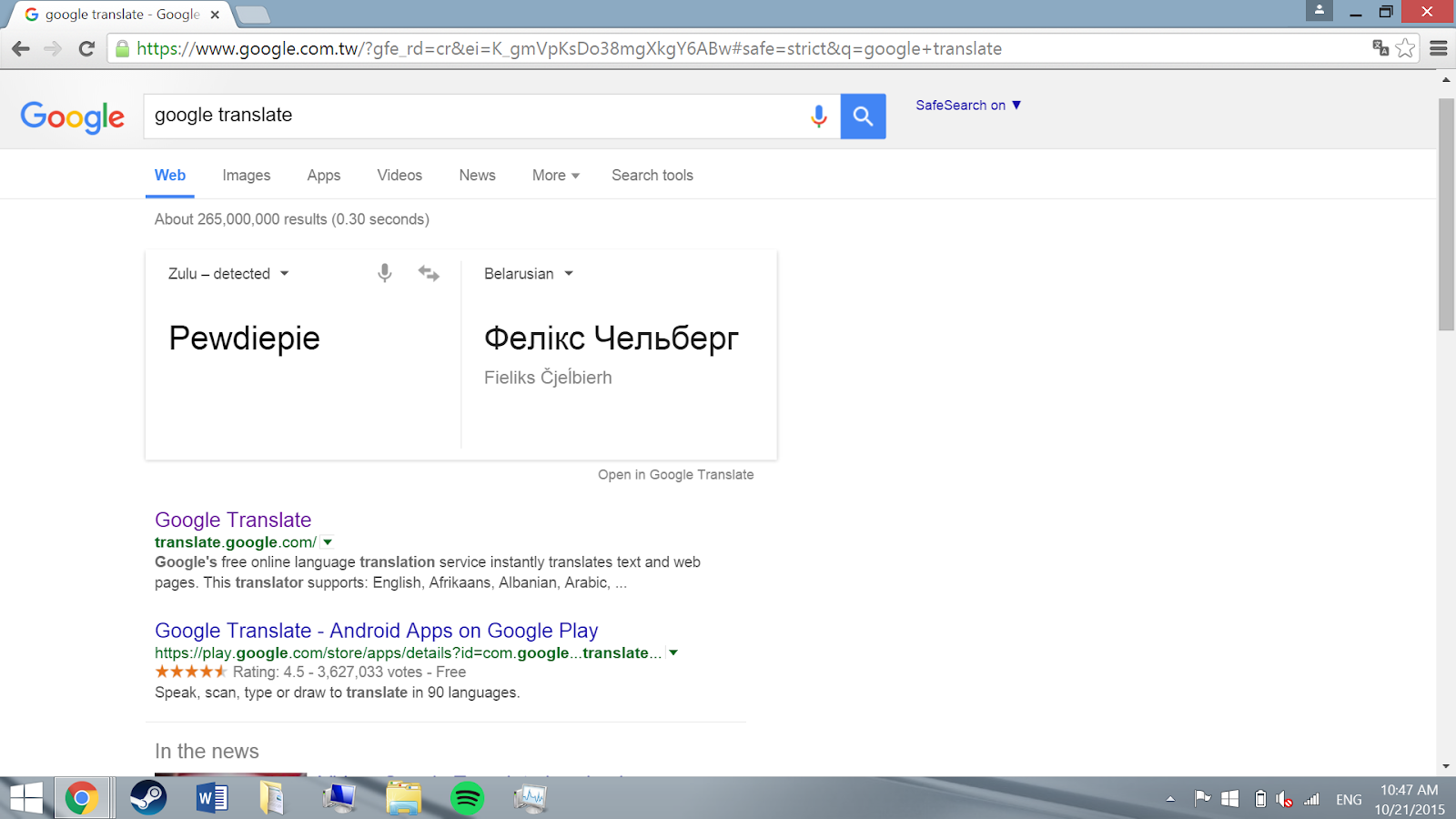1456x819 pixels.
Task: Click the ENG language indicator in tray
Action: click(x=1349, y=800)
